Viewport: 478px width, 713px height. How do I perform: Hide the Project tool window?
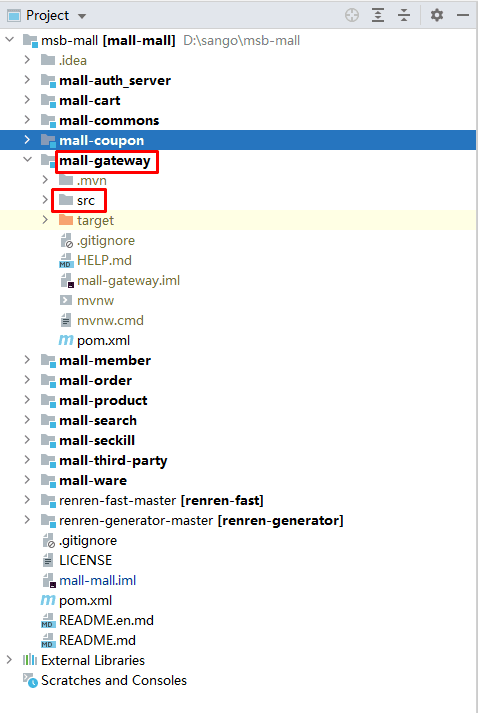(463, 15)
